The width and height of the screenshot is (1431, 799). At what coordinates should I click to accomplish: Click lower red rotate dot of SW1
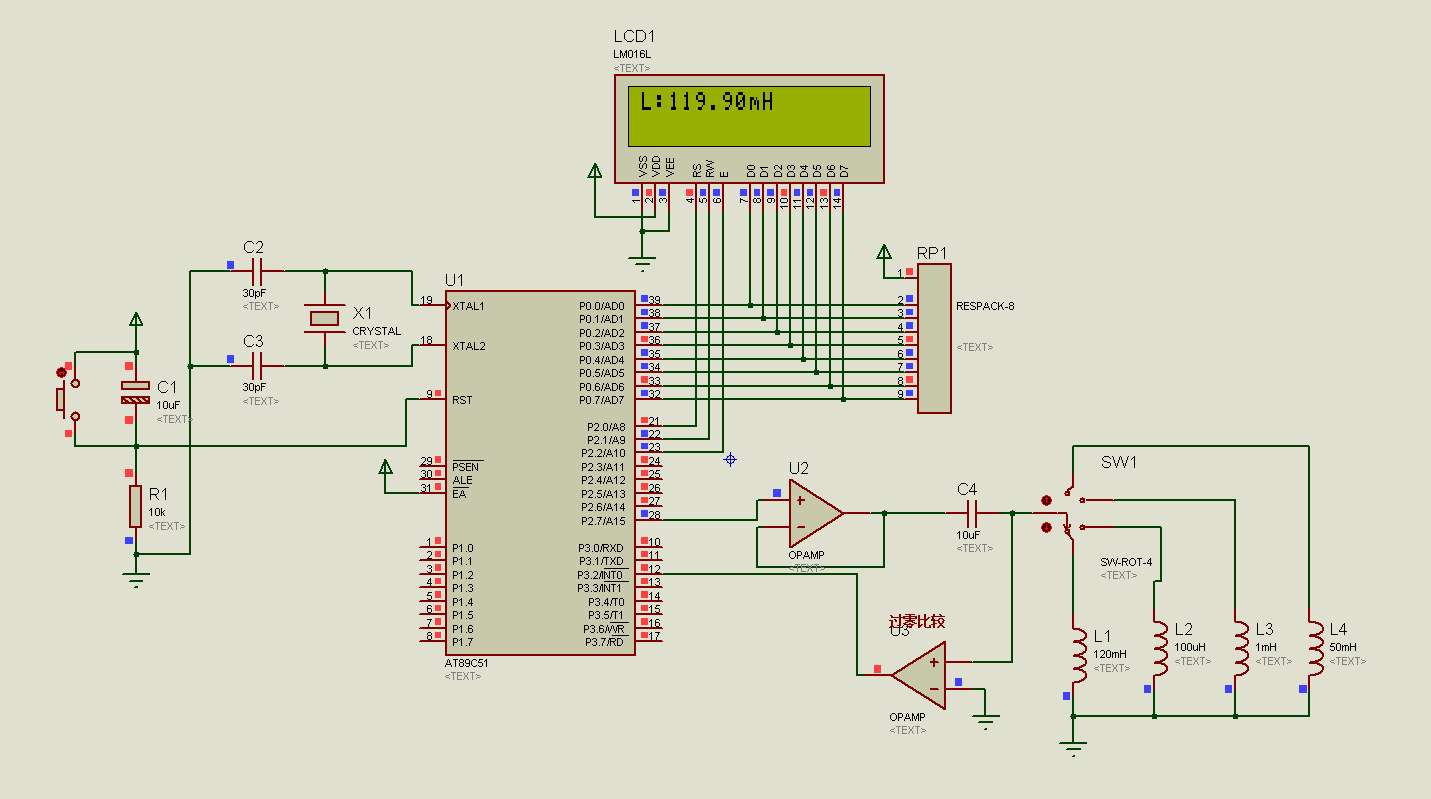(1047, 526)
